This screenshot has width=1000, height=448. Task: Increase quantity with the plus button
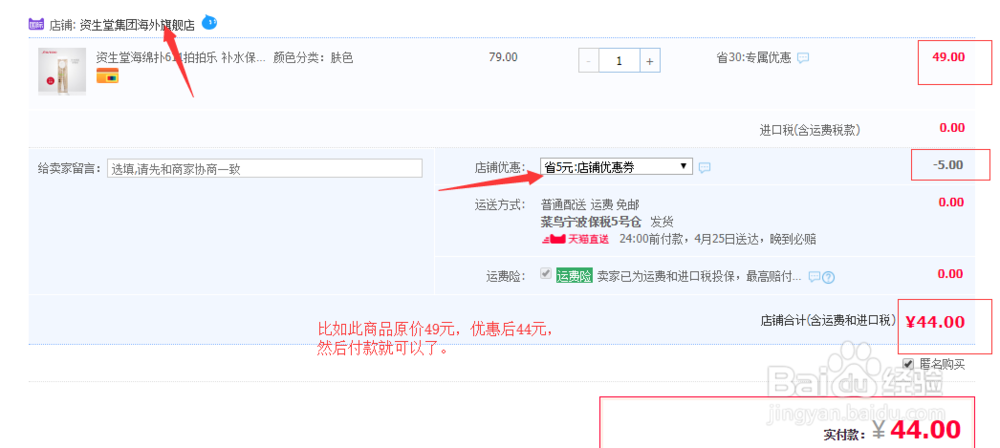point(650,61)
